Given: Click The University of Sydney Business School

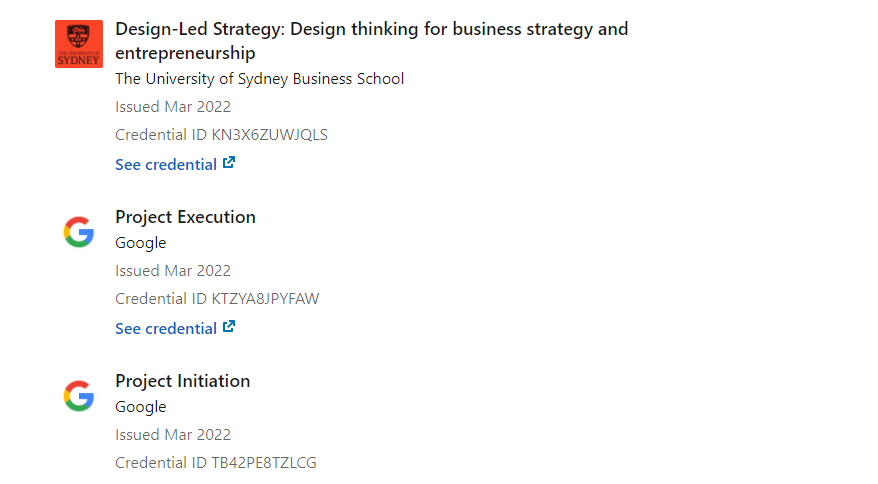Looking at the screenshot, I should tap(260, 79).
